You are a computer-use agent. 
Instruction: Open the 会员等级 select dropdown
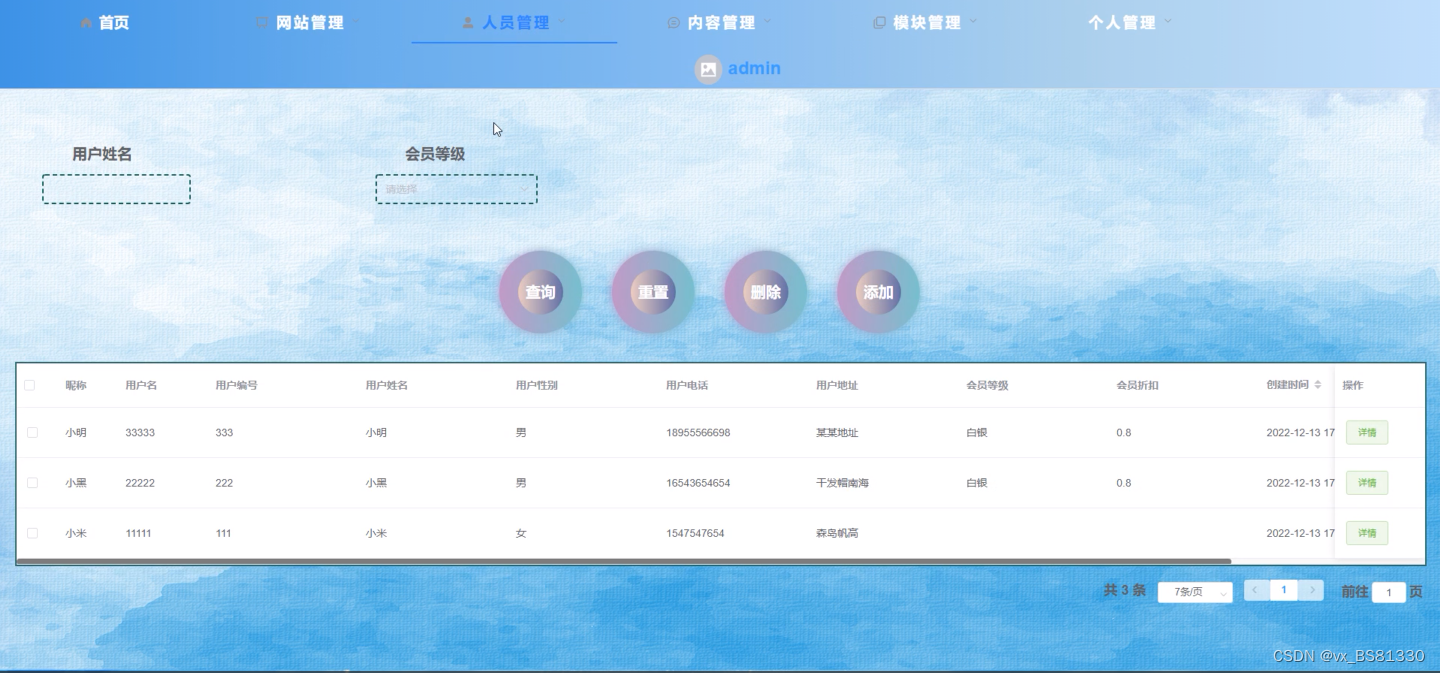[456, 189]
